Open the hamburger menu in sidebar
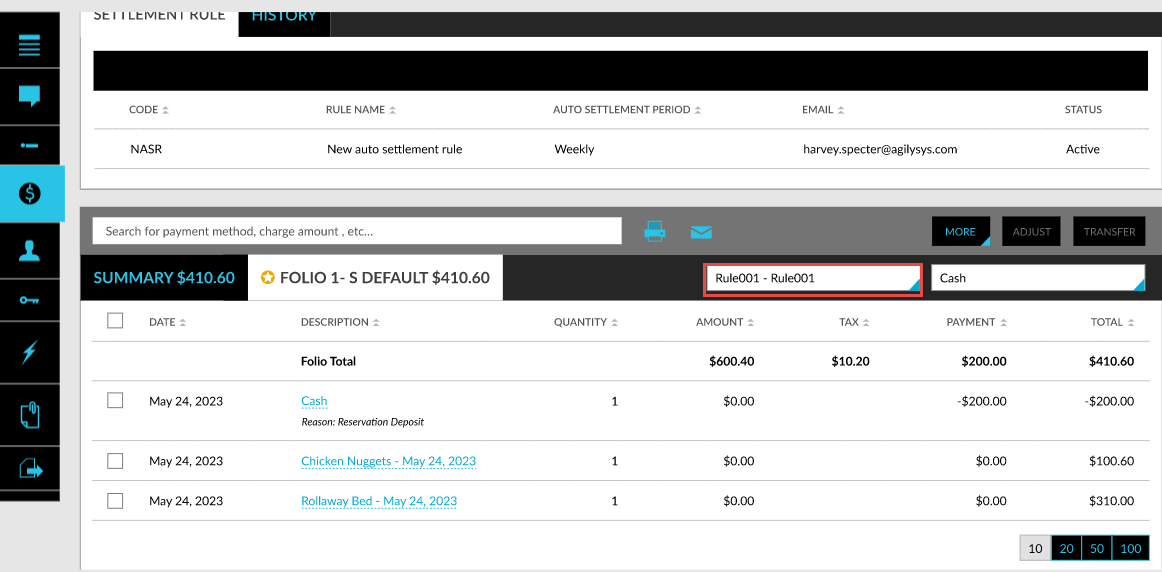The image size is (1162, 572). click(30, 46)
